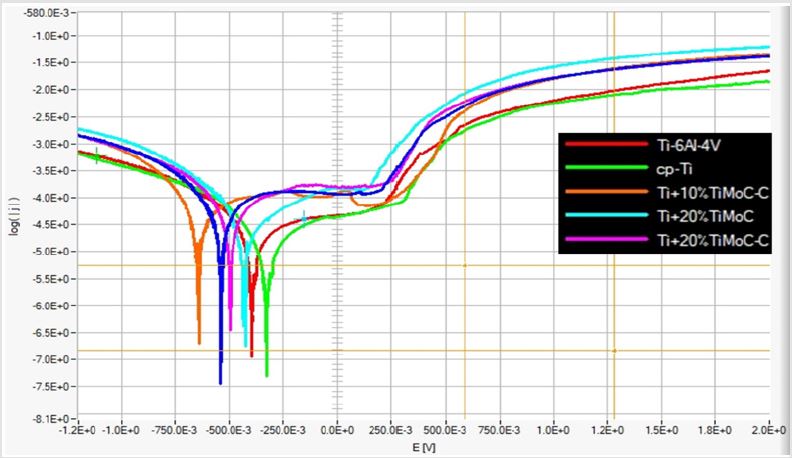Screen dimensions: 792x458
Task: Select the cp-Ti legend entry text
Action: click(x=673, y=169)
